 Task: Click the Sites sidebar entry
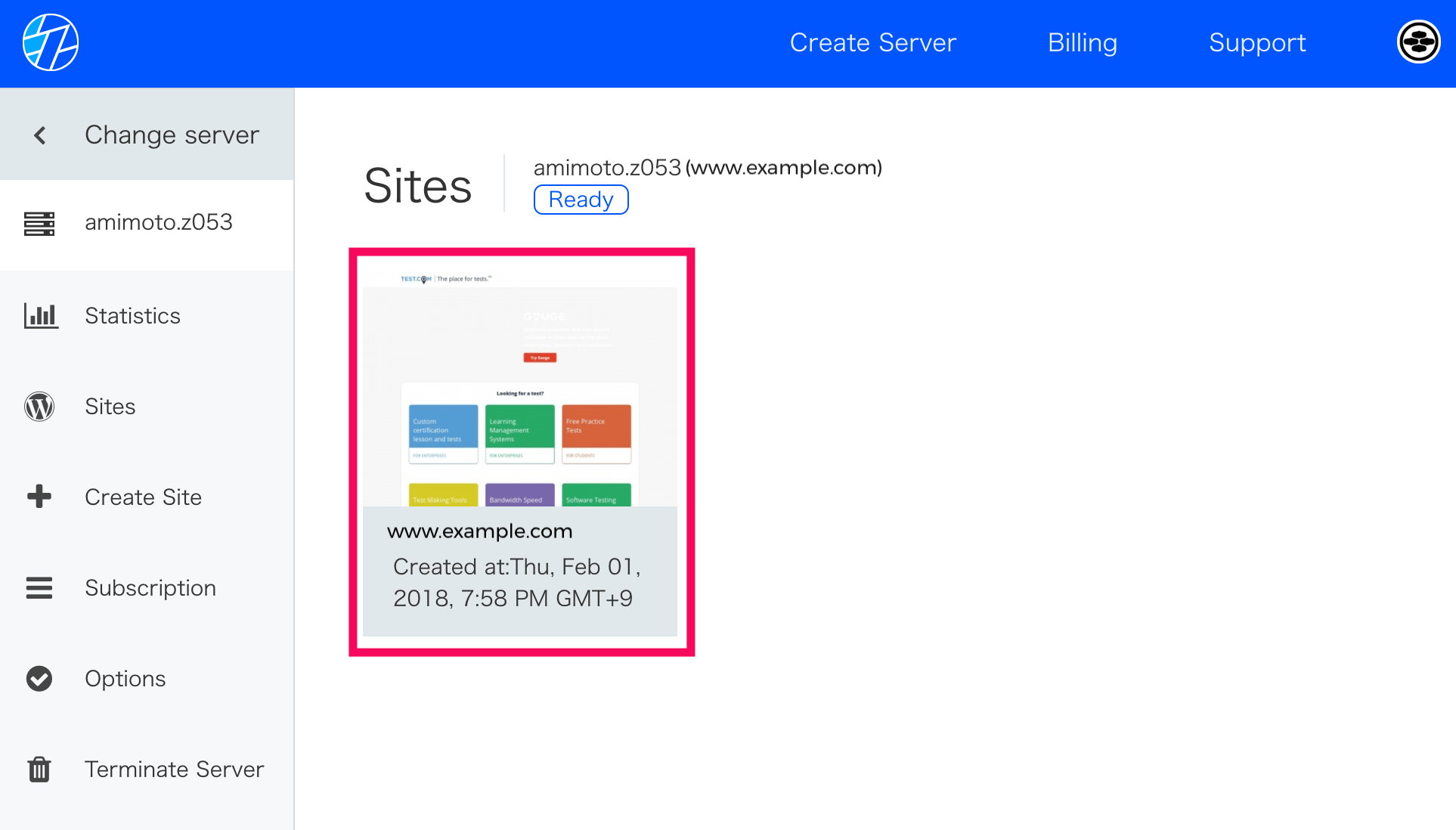tap(110, 407)
